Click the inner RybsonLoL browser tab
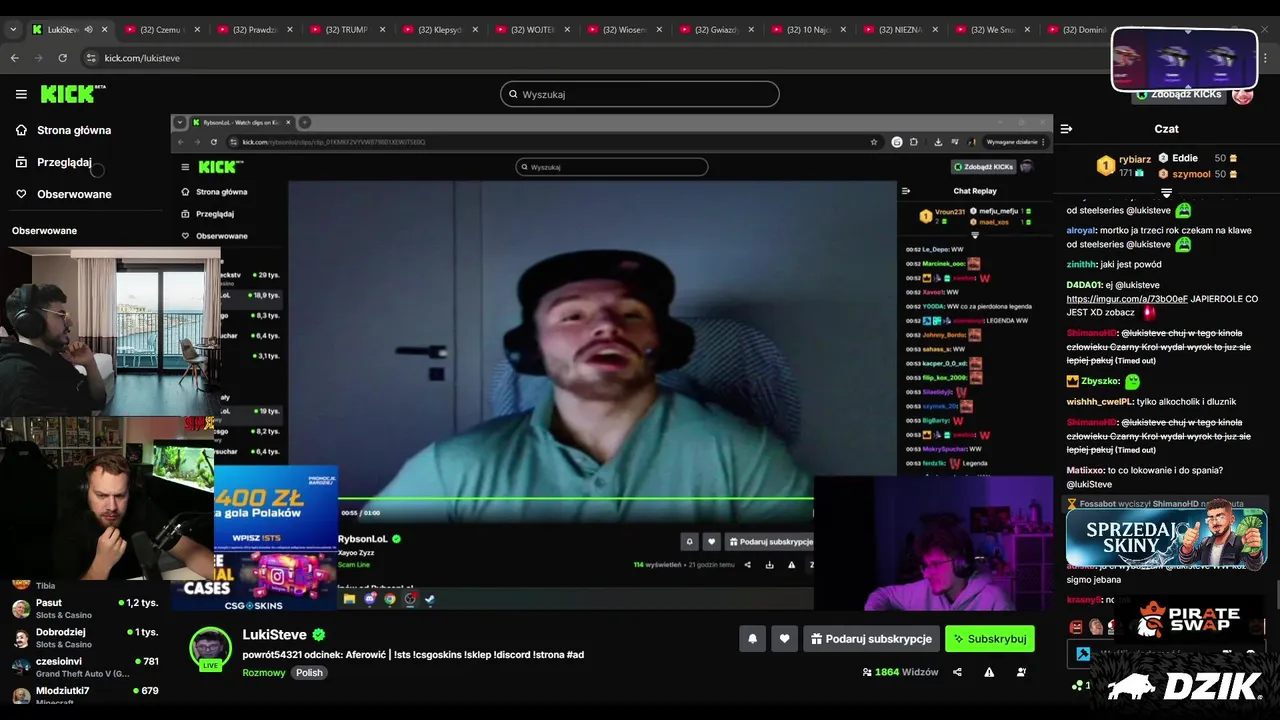 pyautogui.click(x=240, y=122)
